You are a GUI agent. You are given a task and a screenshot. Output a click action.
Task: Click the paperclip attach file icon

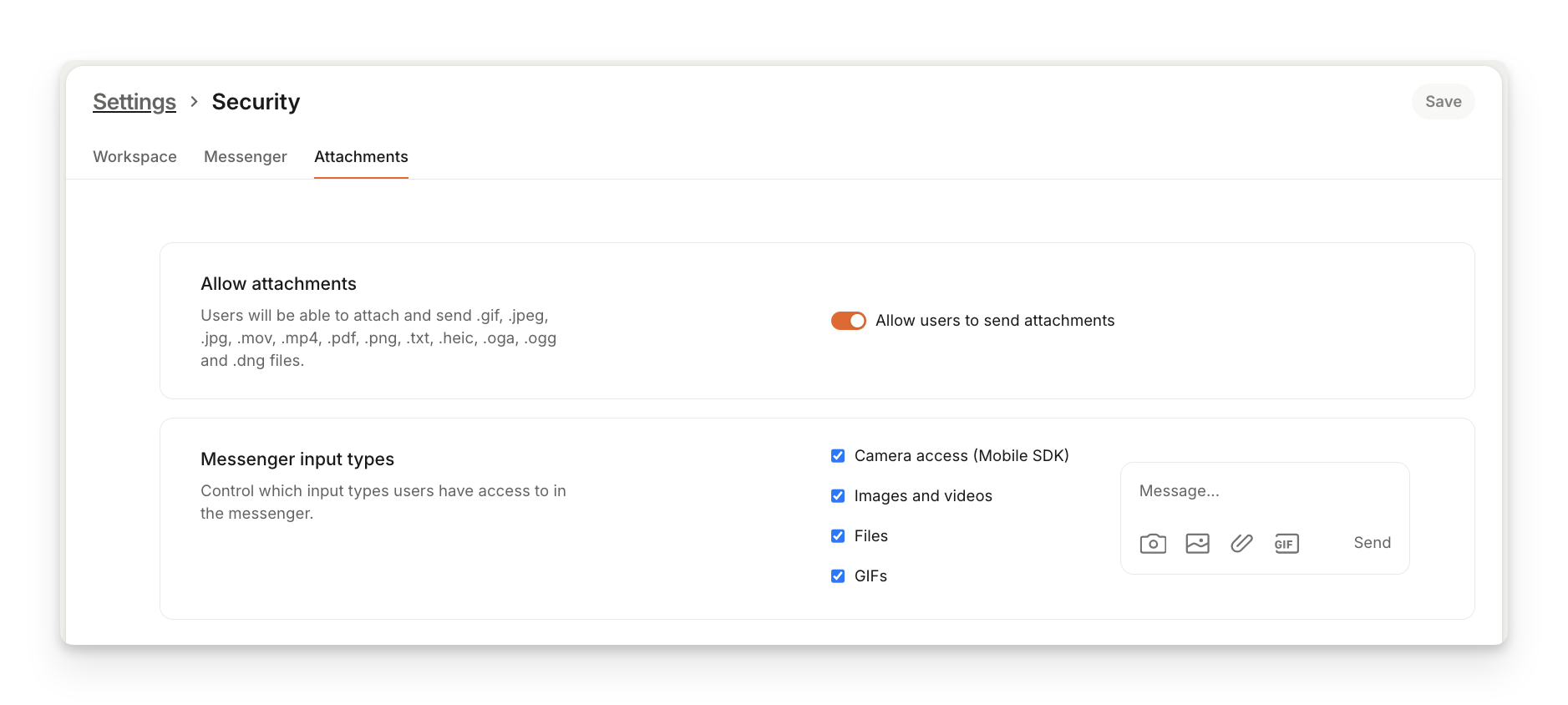[x=1241, y=544]
